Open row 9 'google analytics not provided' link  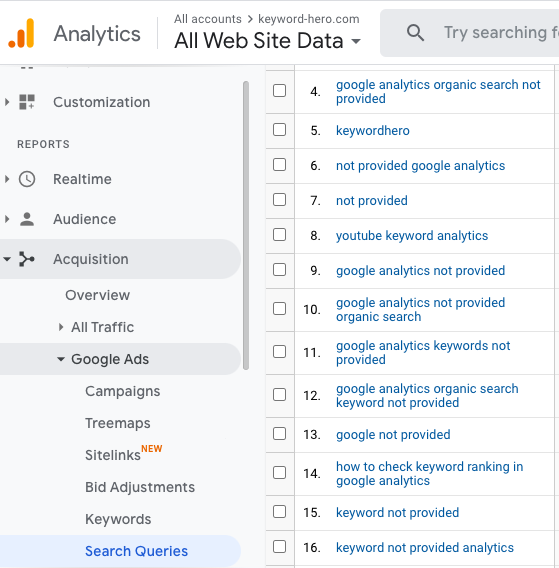(420, 271)
